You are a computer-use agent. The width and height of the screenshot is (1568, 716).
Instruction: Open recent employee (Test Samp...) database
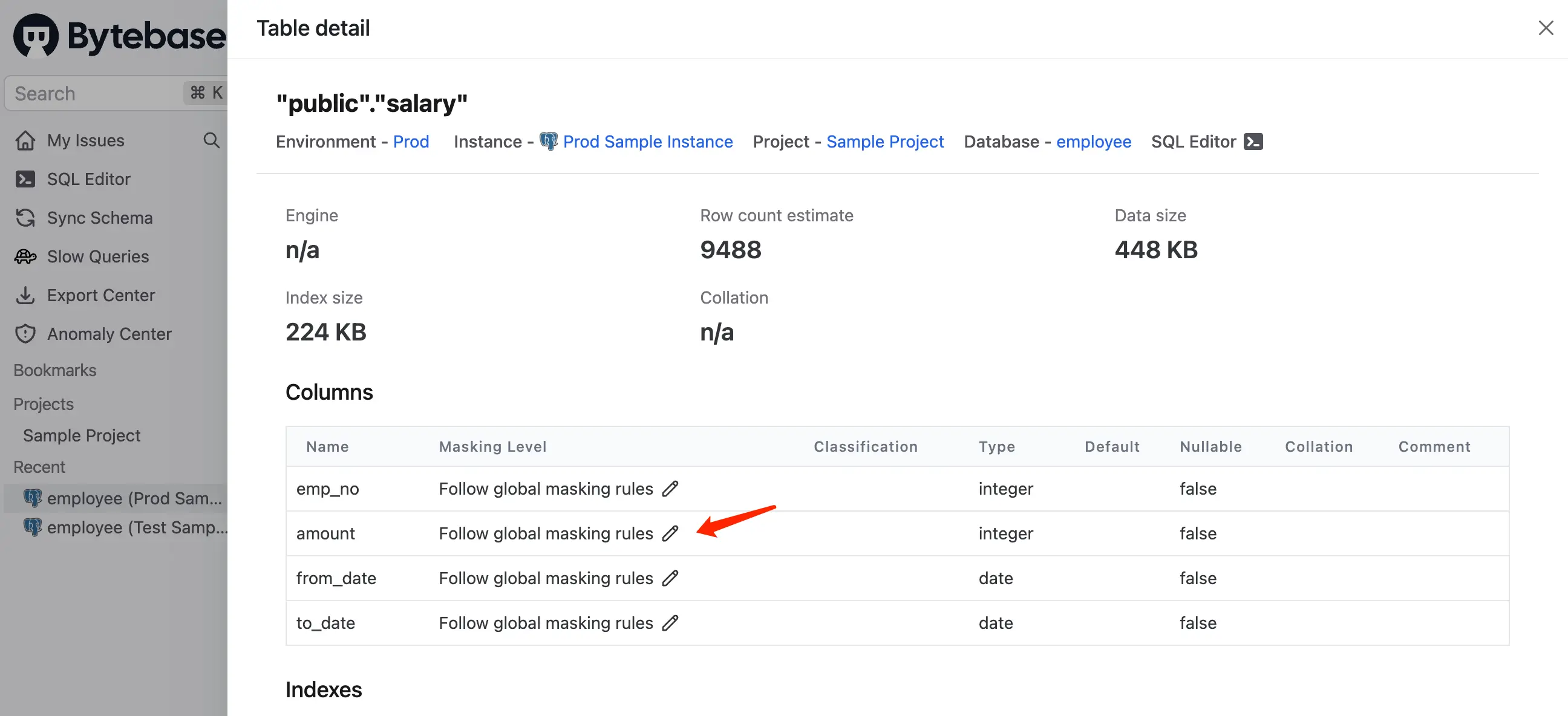coord(126,527)
